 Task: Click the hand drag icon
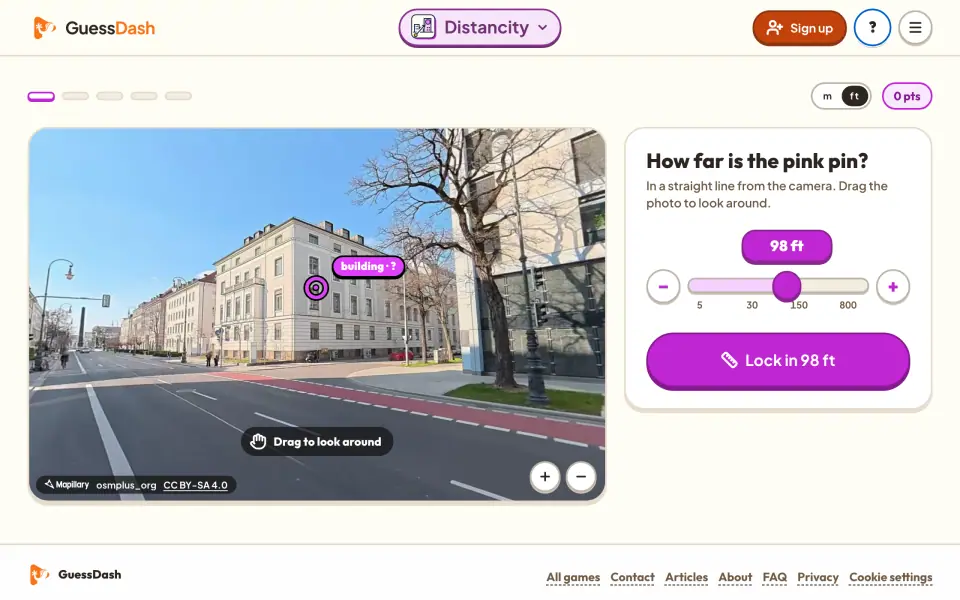tap(258, 441)
